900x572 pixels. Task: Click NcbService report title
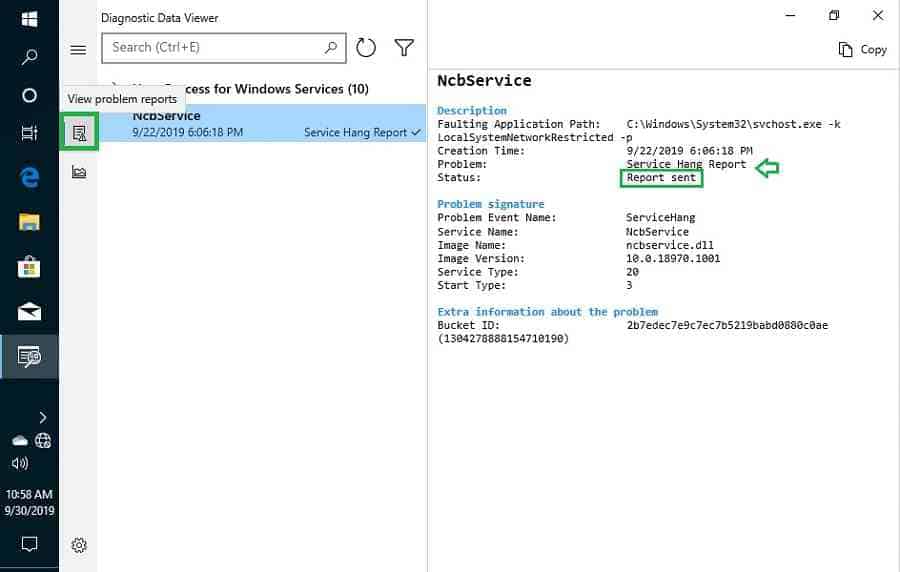tap(484, 81)
